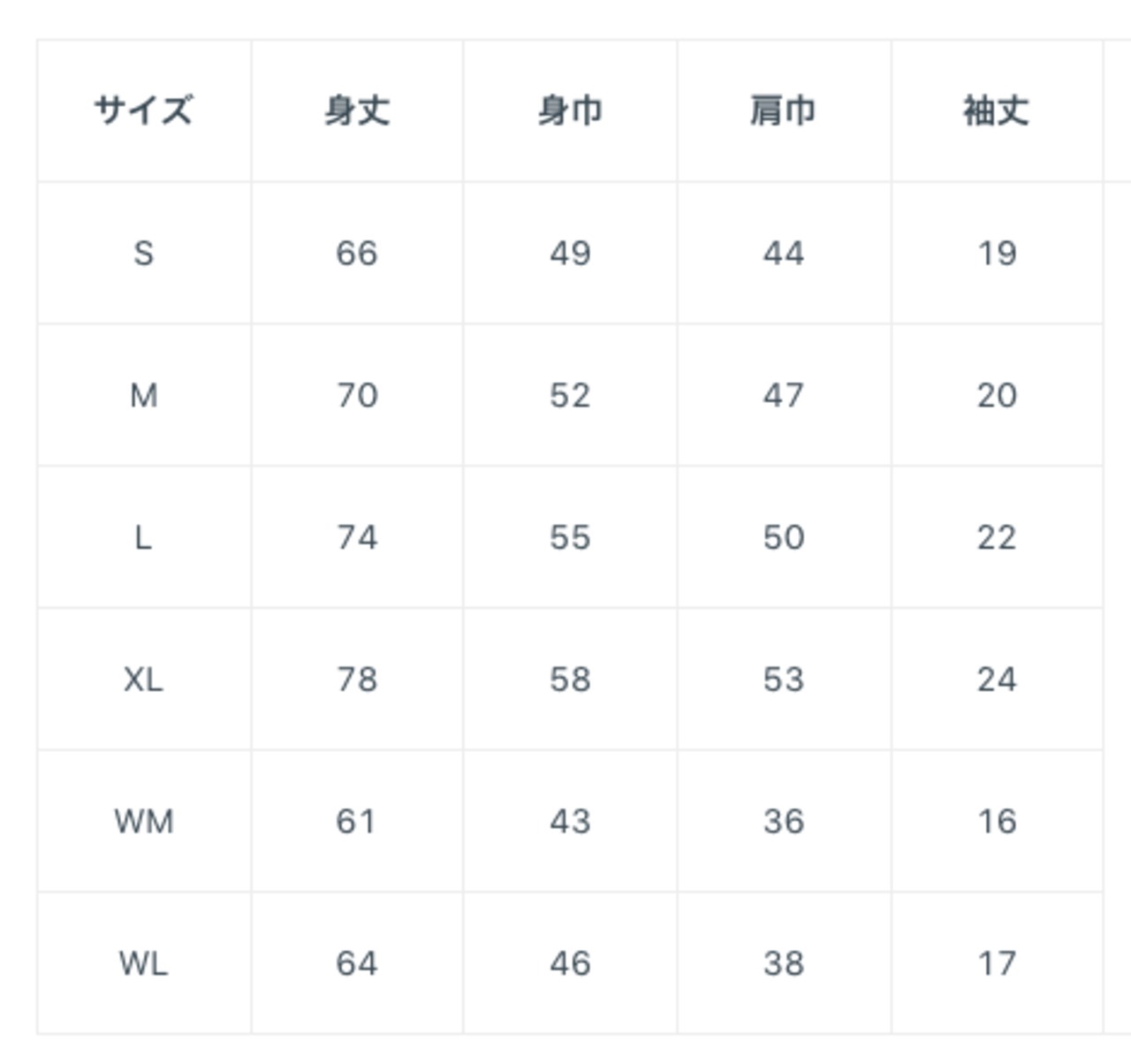The width and height of the screenshot is (1131, 1064).
Task: Click the 50 shoulder width cell for L
Action: pyautogui.click(x=784, y=537)
